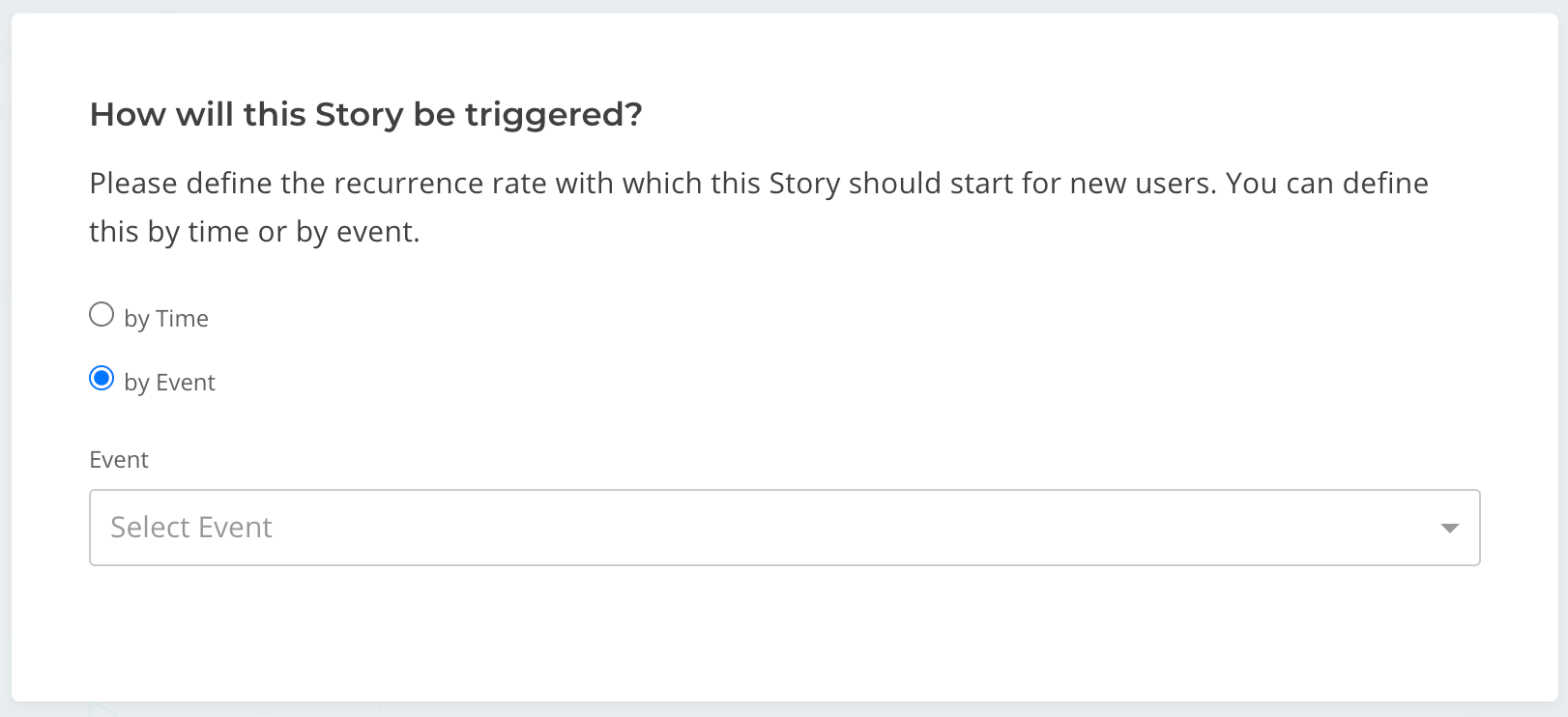Click the dropdown caret arrow icon

(x=1449, y=528)
